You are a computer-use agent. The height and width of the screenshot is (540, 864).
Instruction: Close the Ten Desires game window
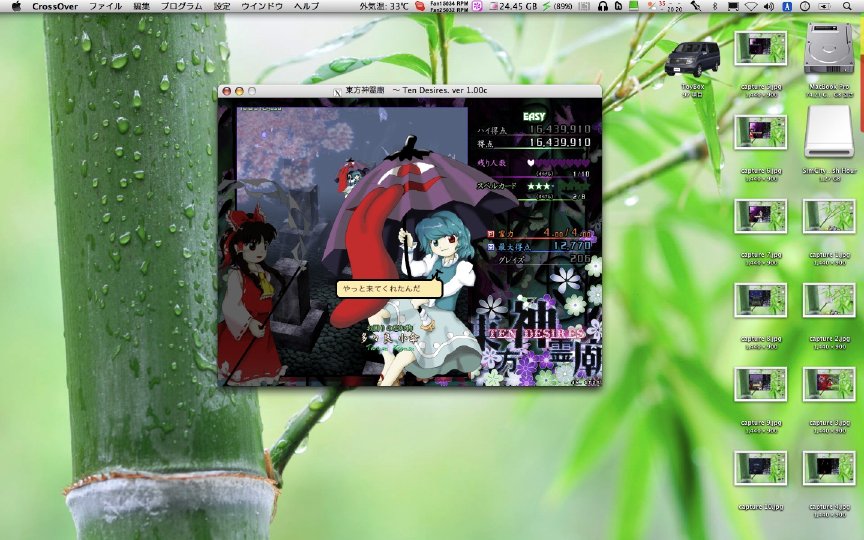point(226,91)
